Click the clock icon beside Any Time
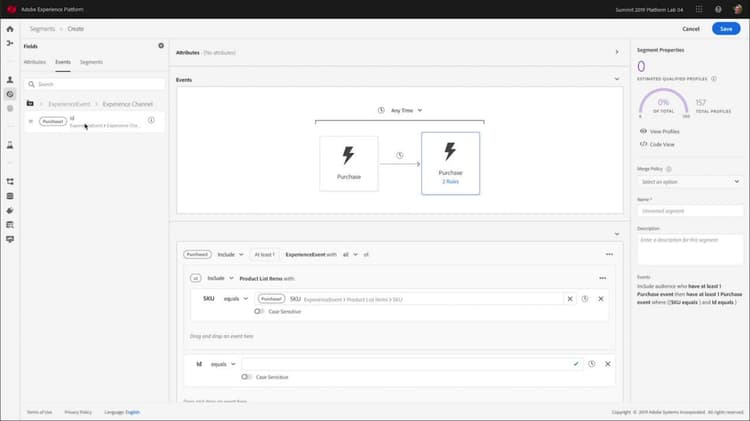Viewport: 750px width, 421px height. click(x=381, y=111)
